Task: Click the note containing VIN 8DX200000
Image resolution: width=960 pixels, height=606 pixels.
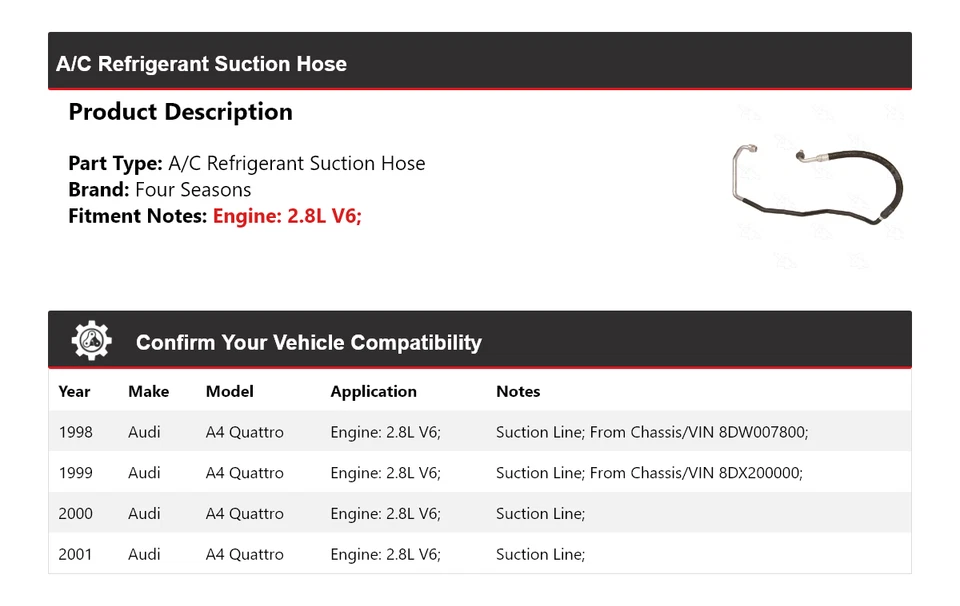Action: tap(649, 473)
